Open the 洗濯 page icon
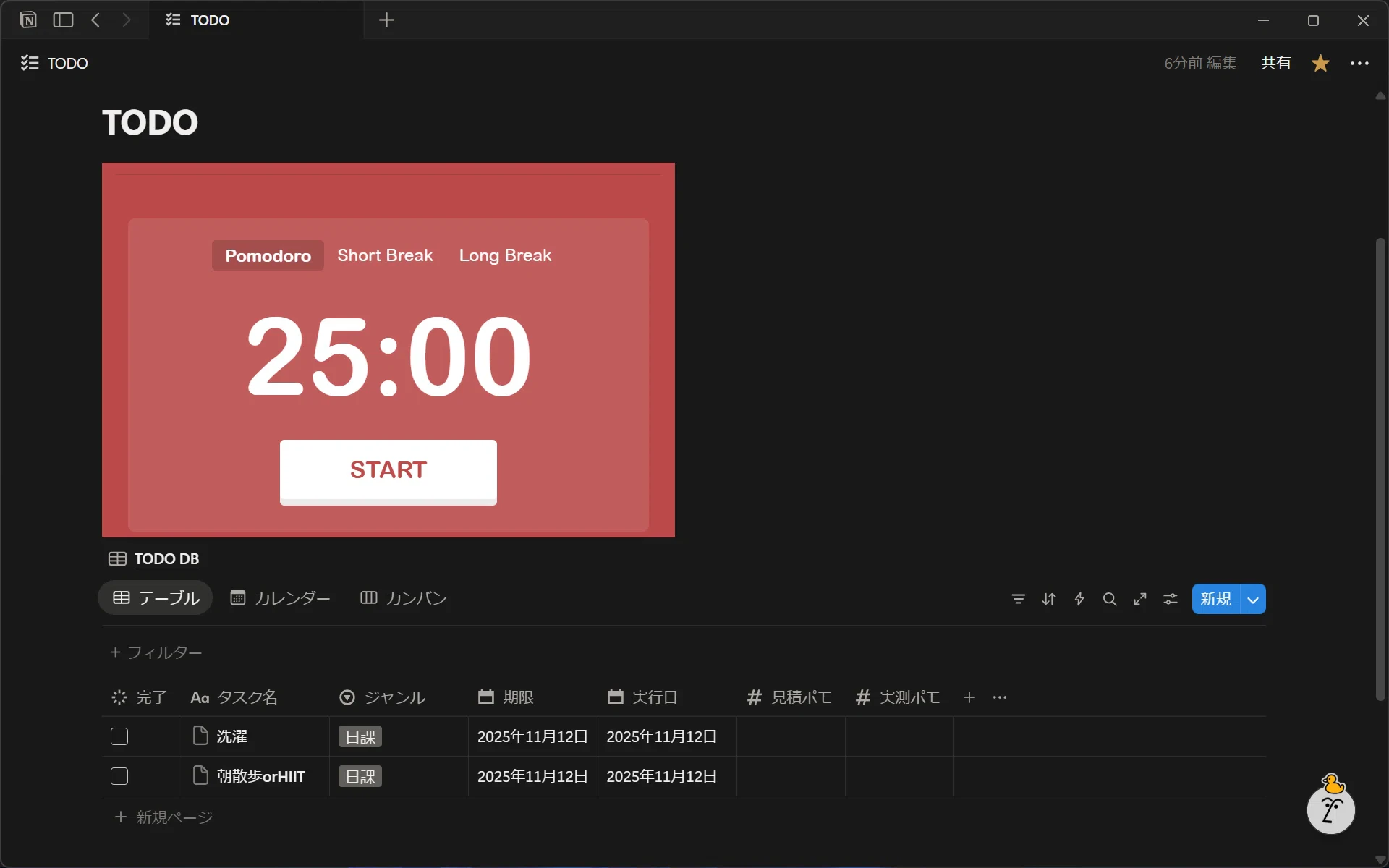This screenshot has width=1389, height=868. tap(200, 736)
